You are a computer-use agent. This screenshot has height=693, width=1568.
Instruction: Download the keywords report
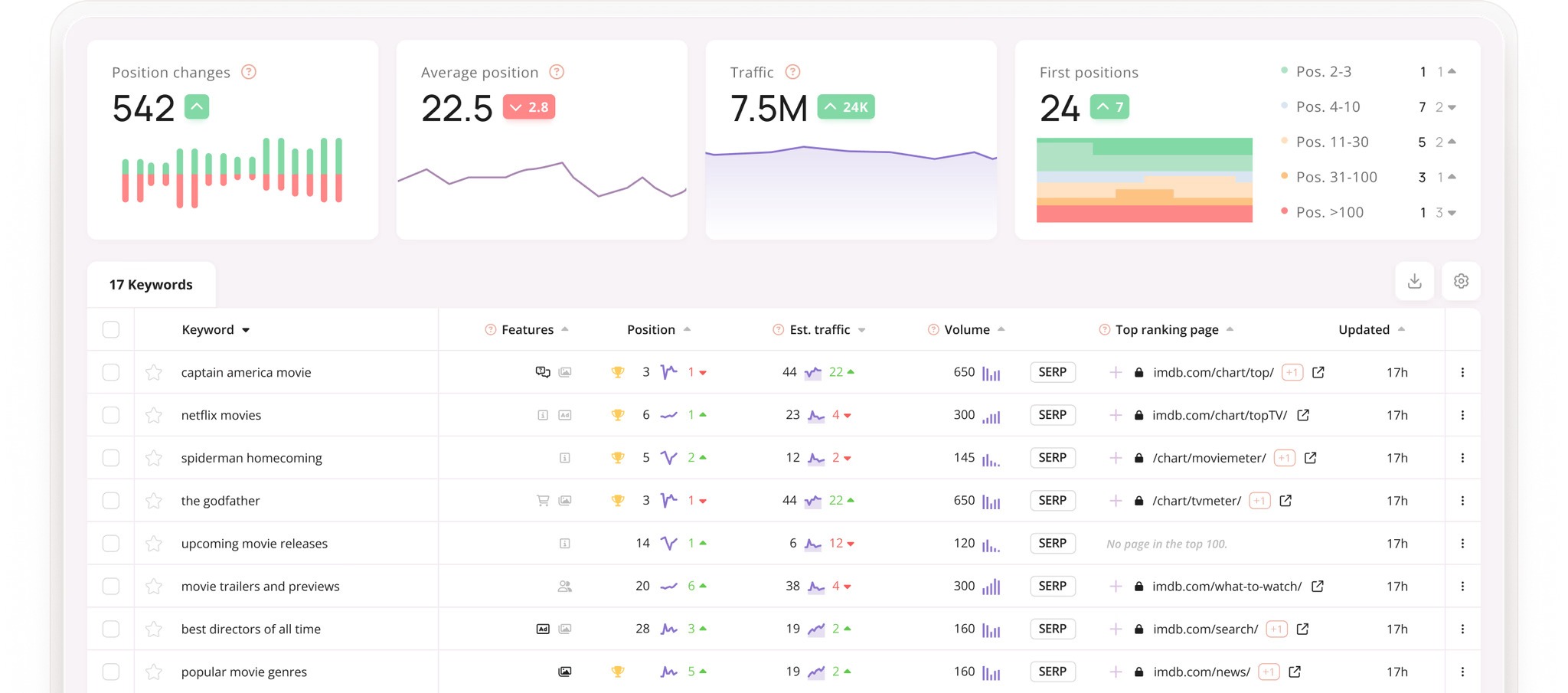pos(1414,281)
